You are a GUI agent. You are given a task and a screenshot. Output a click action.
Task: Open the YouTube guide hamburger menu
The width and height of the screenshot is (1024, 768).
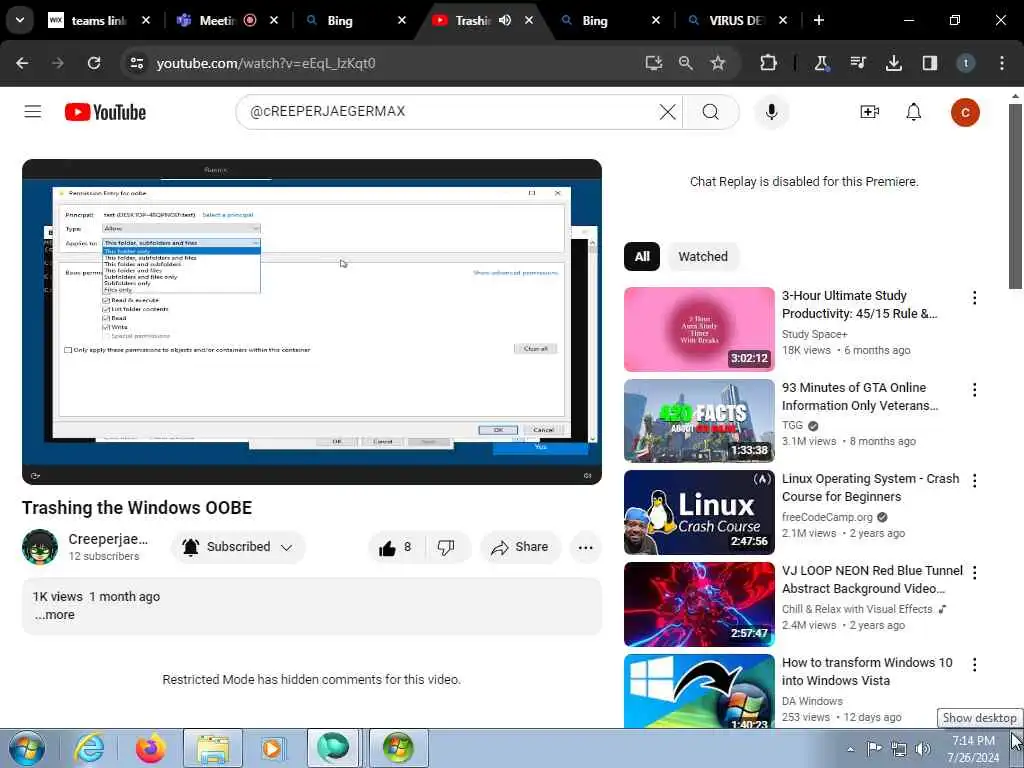(33, 112)
